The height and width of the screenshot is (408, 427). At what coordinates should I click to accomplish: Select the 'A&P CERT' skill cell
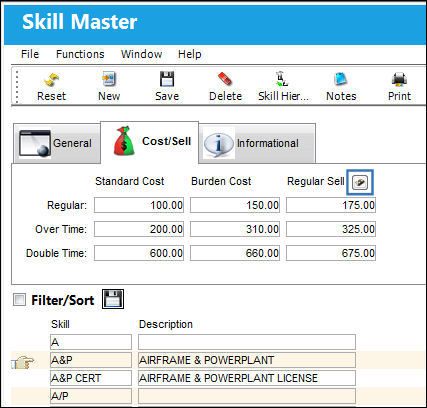click(91, 378)
